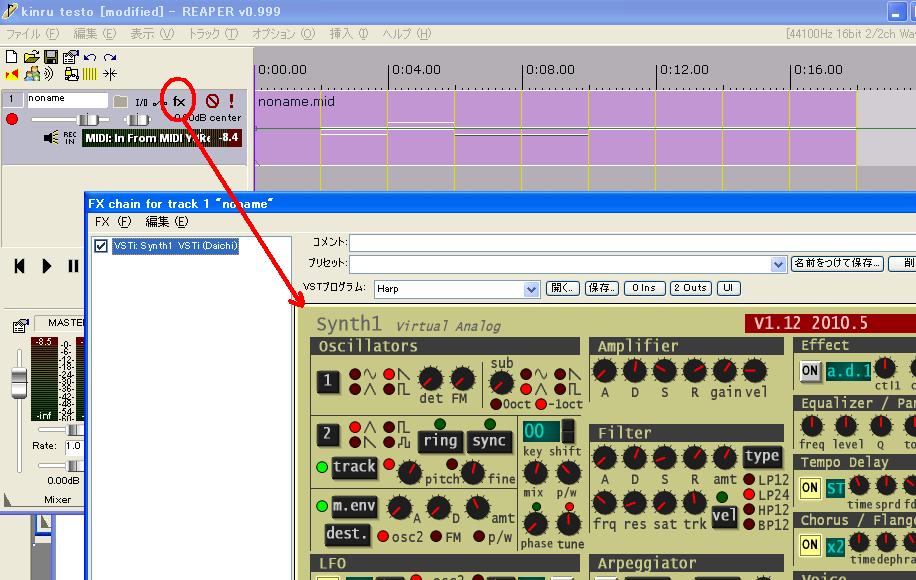Click track 1 pan slider
Viewport: 916px width, 580px height.
tap(138, 120)
